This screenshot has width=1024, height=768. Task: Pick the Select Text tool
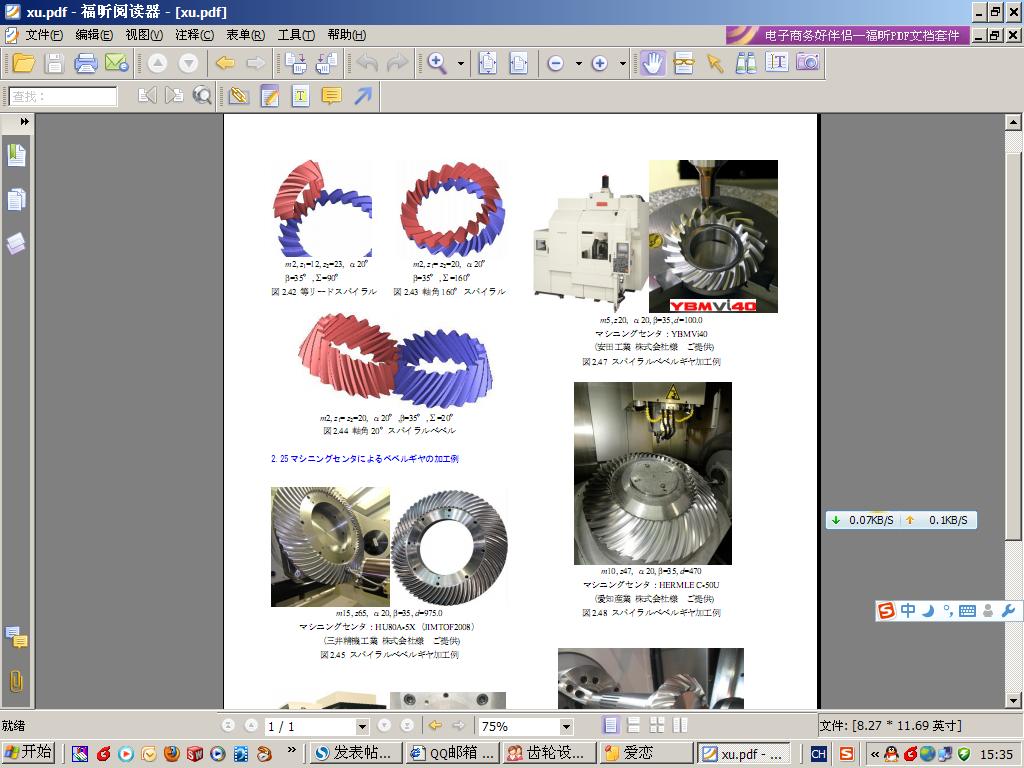click(x=776, y=63)
